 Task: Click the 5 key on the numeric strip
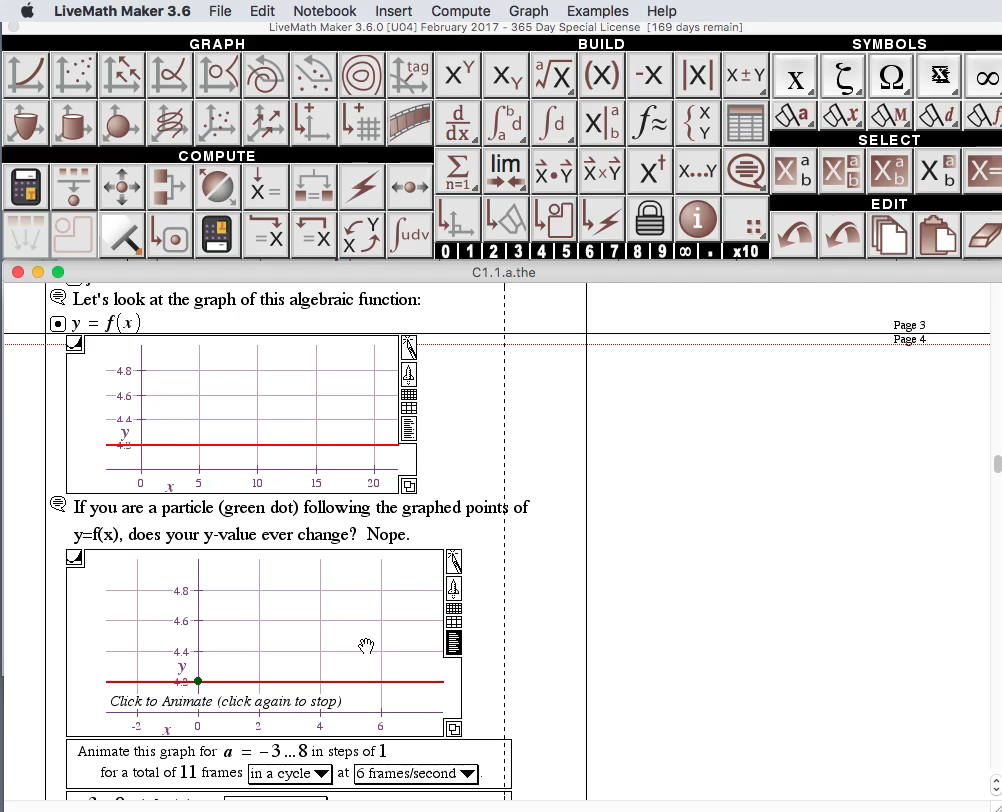pos(566,252)
